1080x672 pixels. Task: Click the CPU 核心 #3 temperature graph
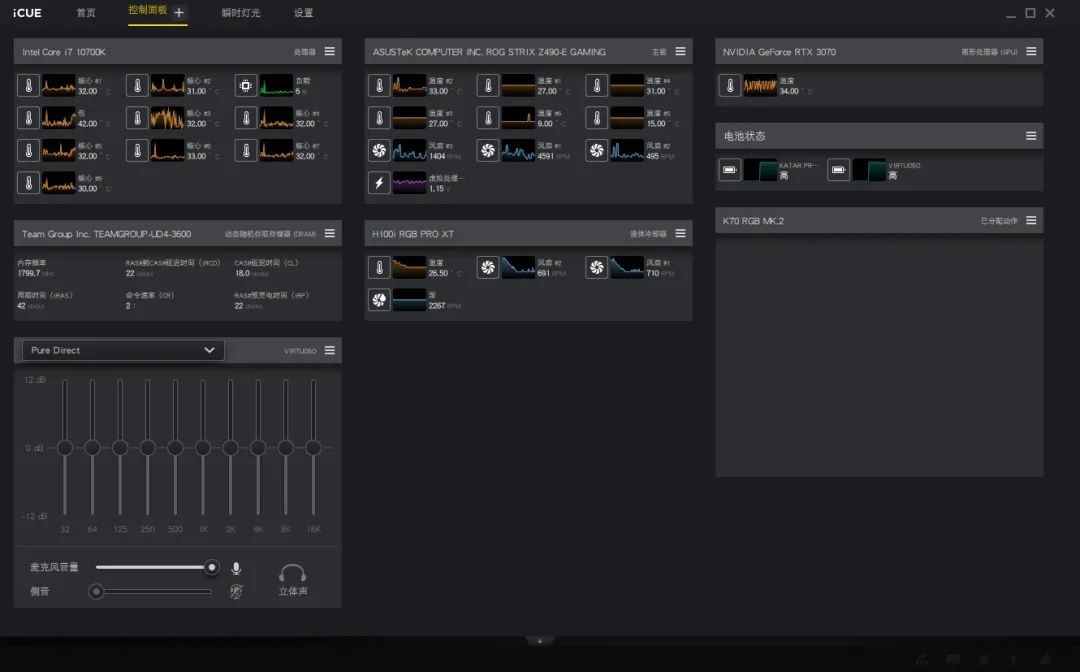pyautogui.click(x=167, y=118)
